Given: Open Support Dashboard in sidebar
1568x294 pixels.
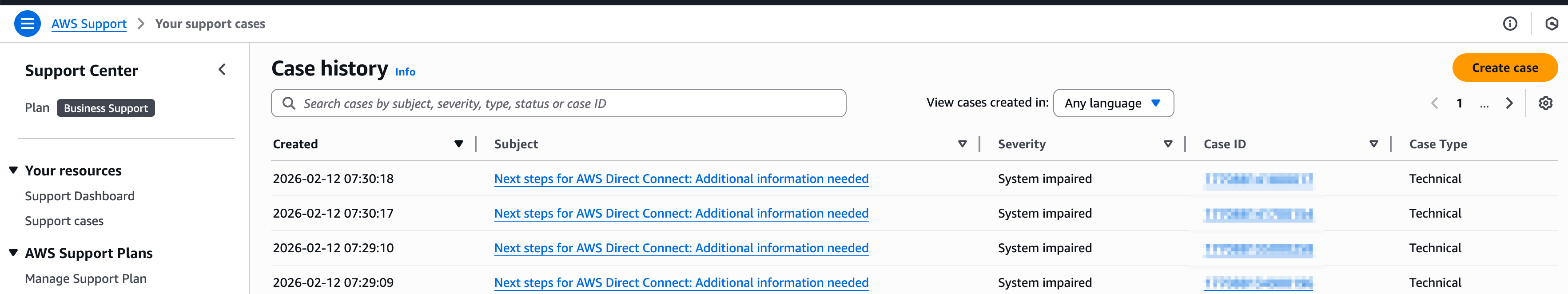Looking at the screenshot, I should pyautogui.click(x=80, y=196).
